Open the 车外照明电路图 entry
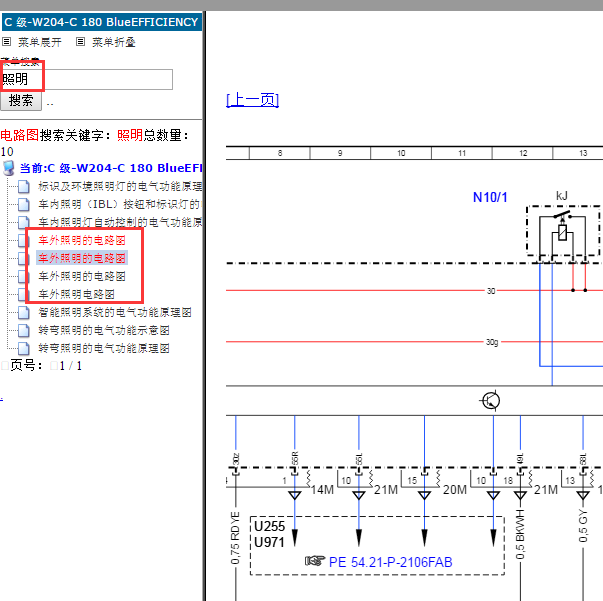Screen dimensions: 603x601 (76, 294)
